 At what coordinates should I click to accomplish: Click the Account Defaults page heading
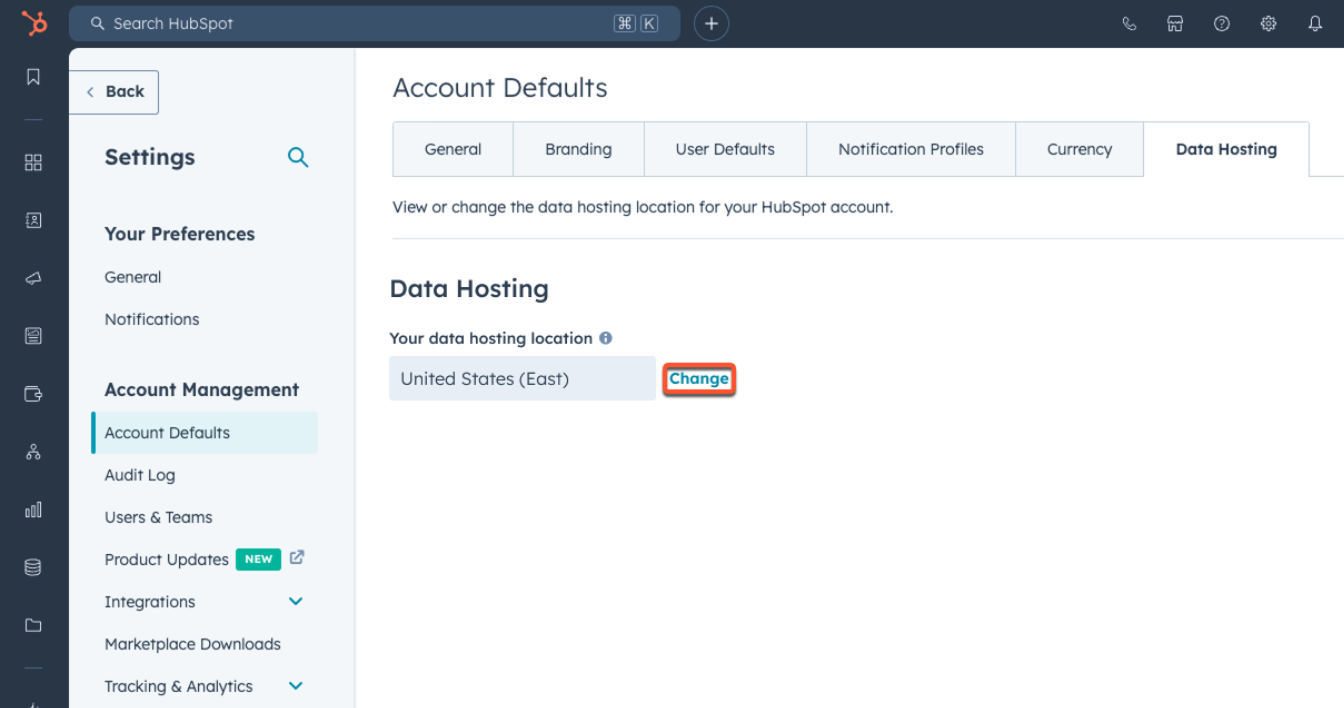pos(500,88)
